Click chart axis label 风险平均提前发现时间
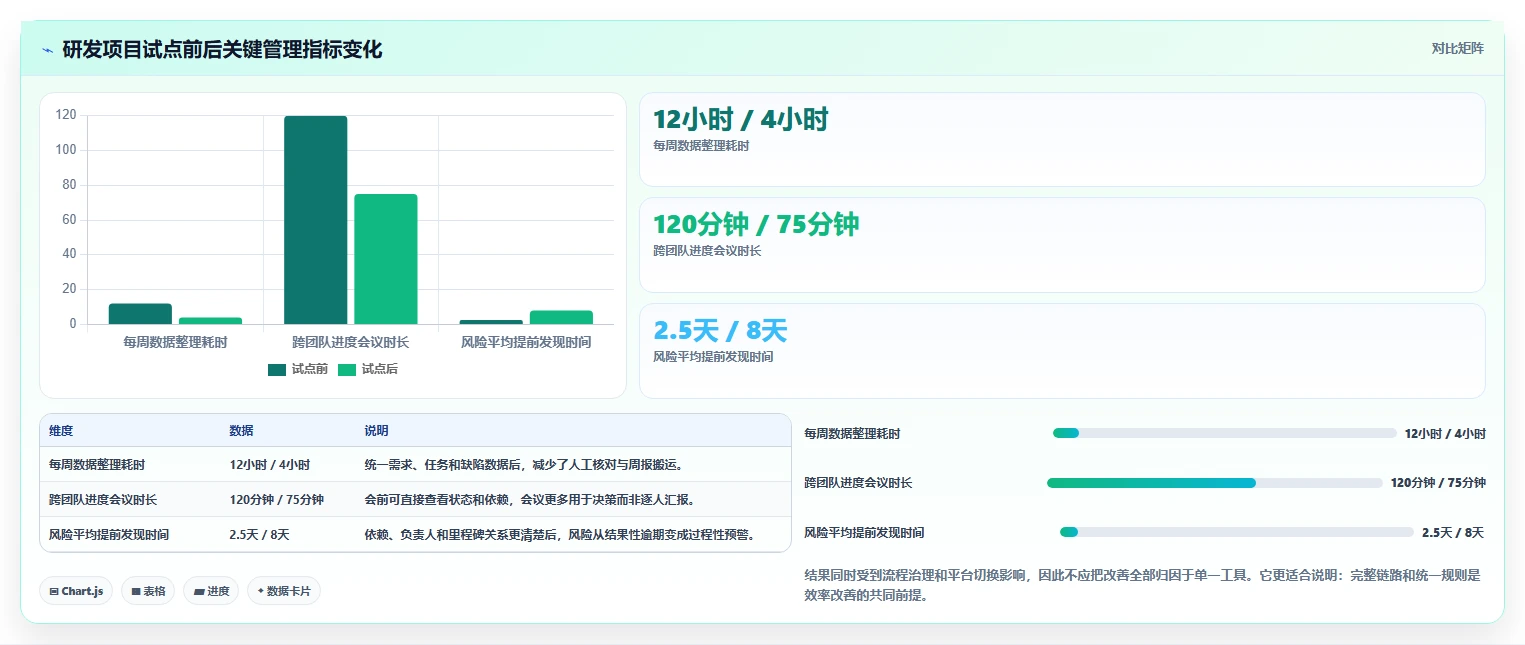The height and width of the screenshot is (645, 1525). pos(526,342)
